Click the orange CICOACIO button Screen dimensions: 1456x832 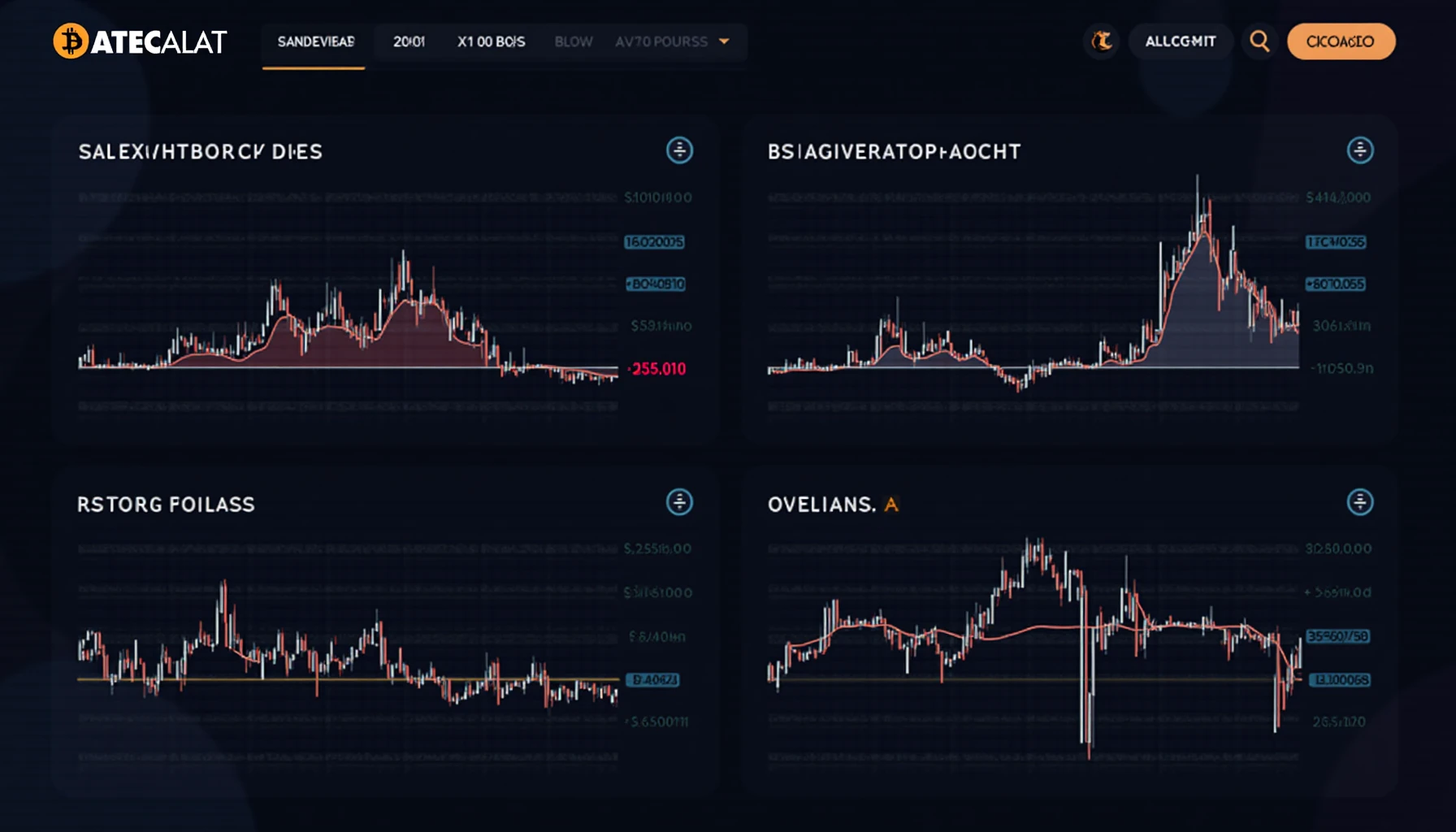tap(1341, 41)
